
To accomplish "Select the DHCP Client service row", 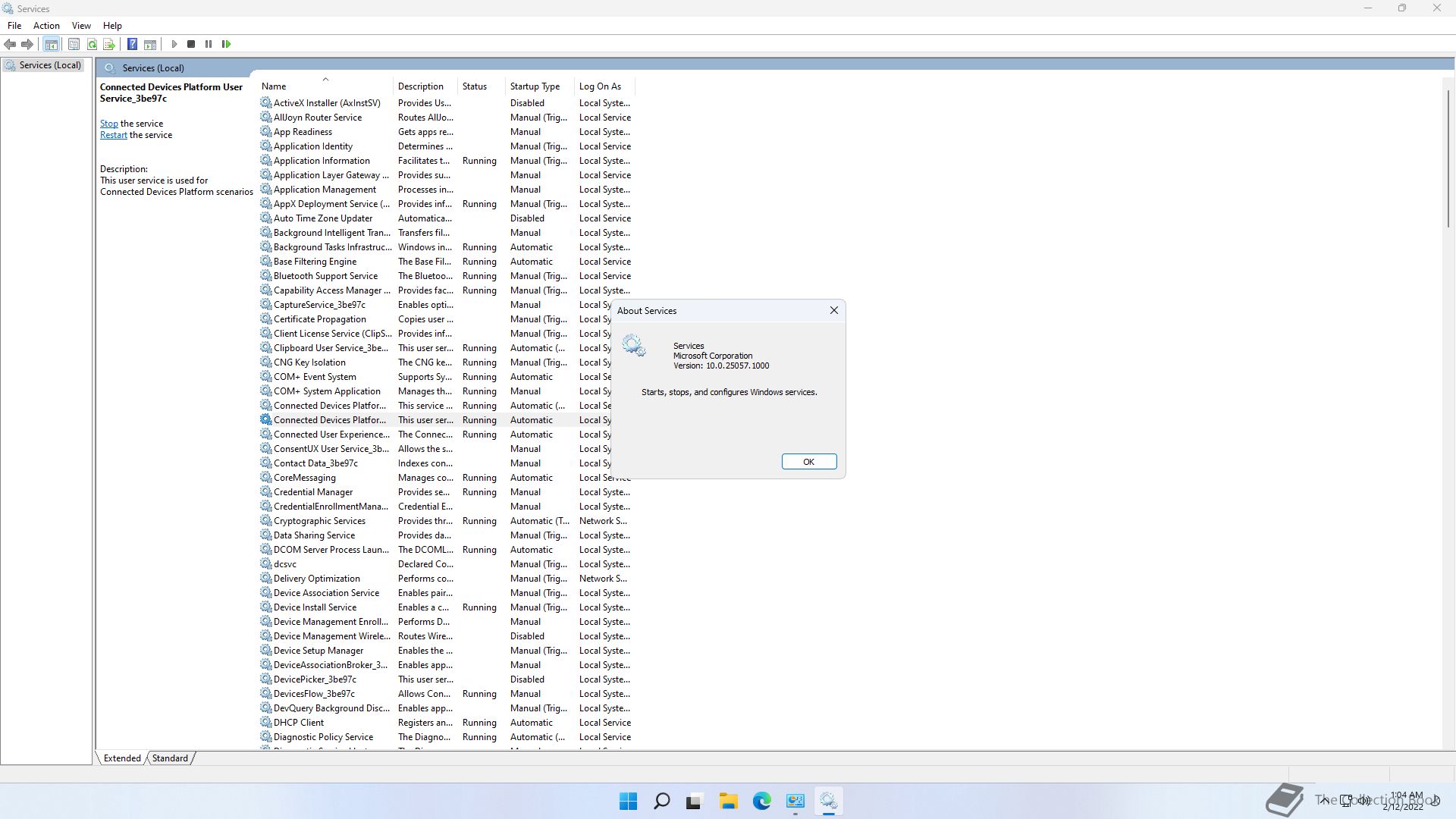I will (299, 723).
